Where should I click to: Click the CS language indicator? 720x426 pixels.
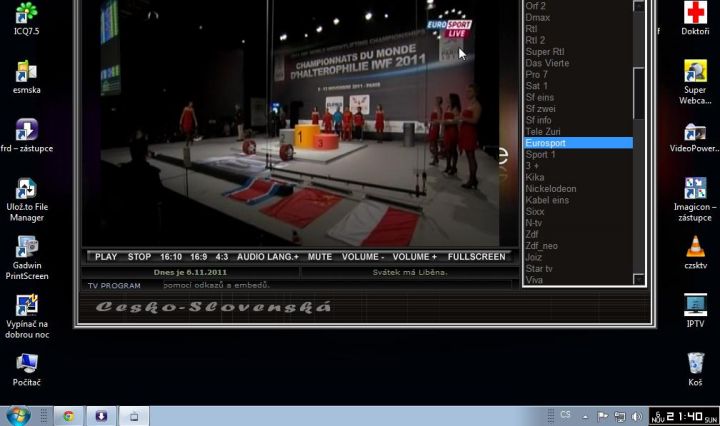coord(565,415)
